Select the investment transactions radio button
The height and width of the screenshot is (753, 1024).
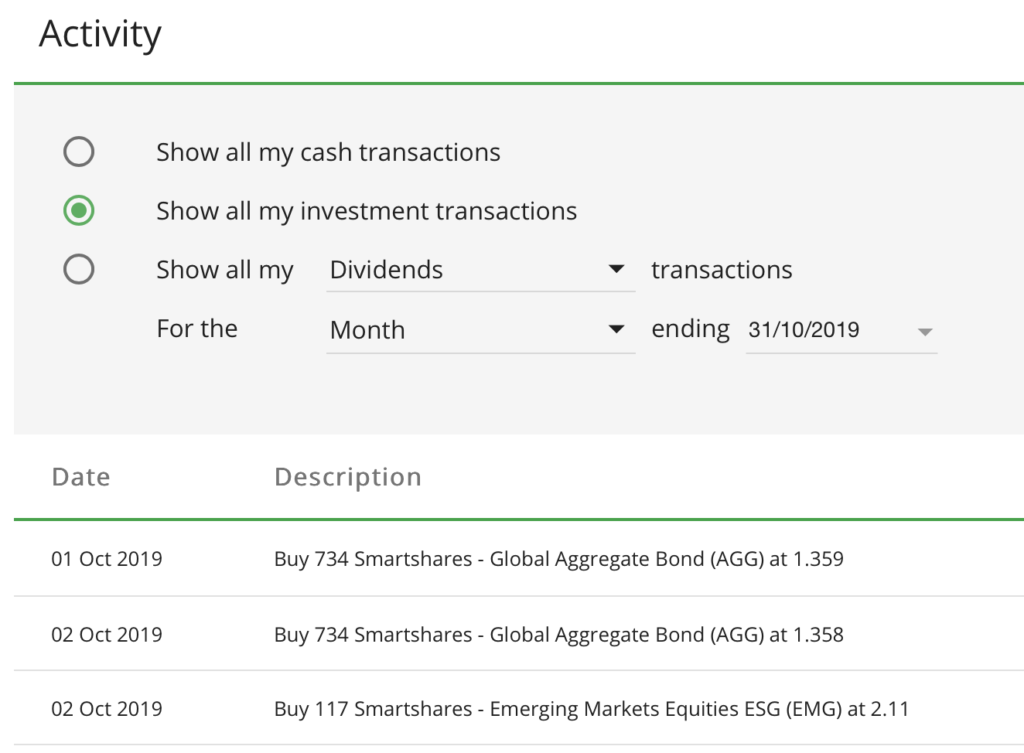[x=78, y=211]
